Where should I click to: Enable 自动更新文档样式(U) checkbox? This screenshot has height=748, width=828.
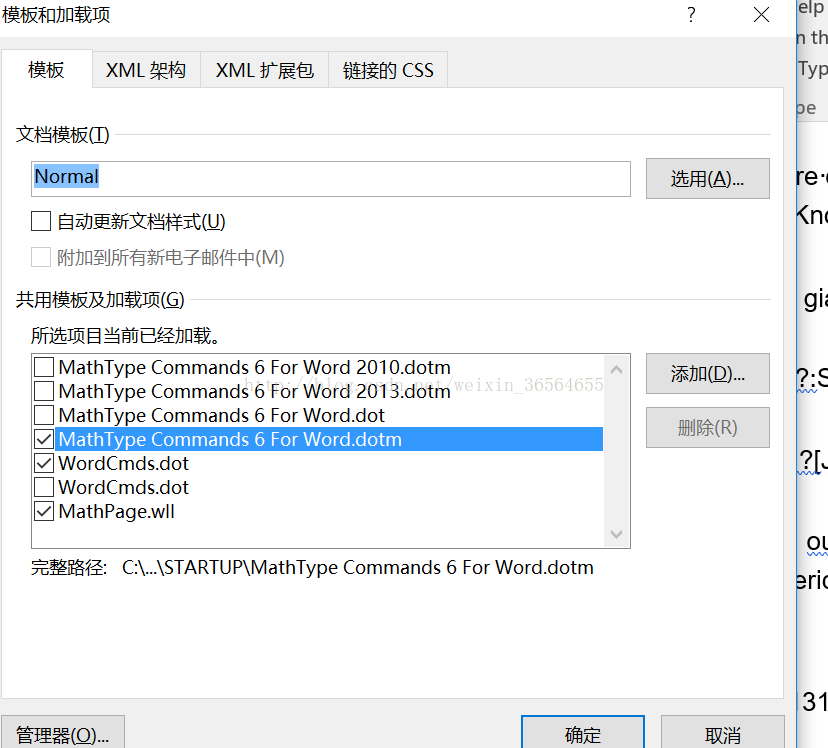click(41, 221)
